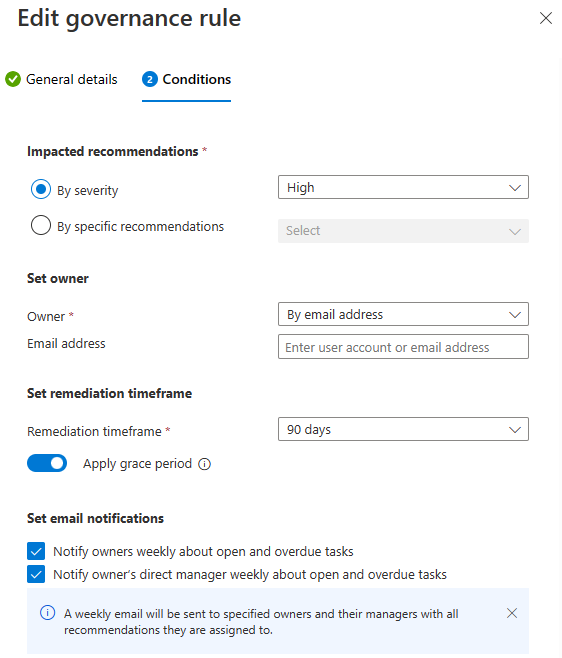This screenshot has width=562, height=658.
Task: Click the Email address input field
Action: point(403,347)
